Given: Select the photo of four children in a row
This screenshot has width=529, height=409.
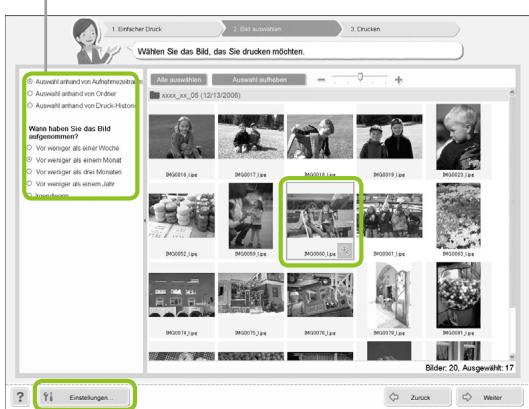Looking at the screenshot, I should pos(389,216).
